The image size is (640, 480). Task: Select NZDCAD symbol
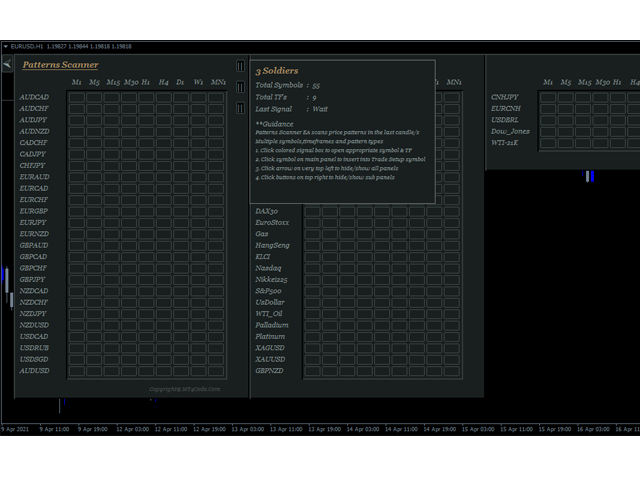click(34, 291)
